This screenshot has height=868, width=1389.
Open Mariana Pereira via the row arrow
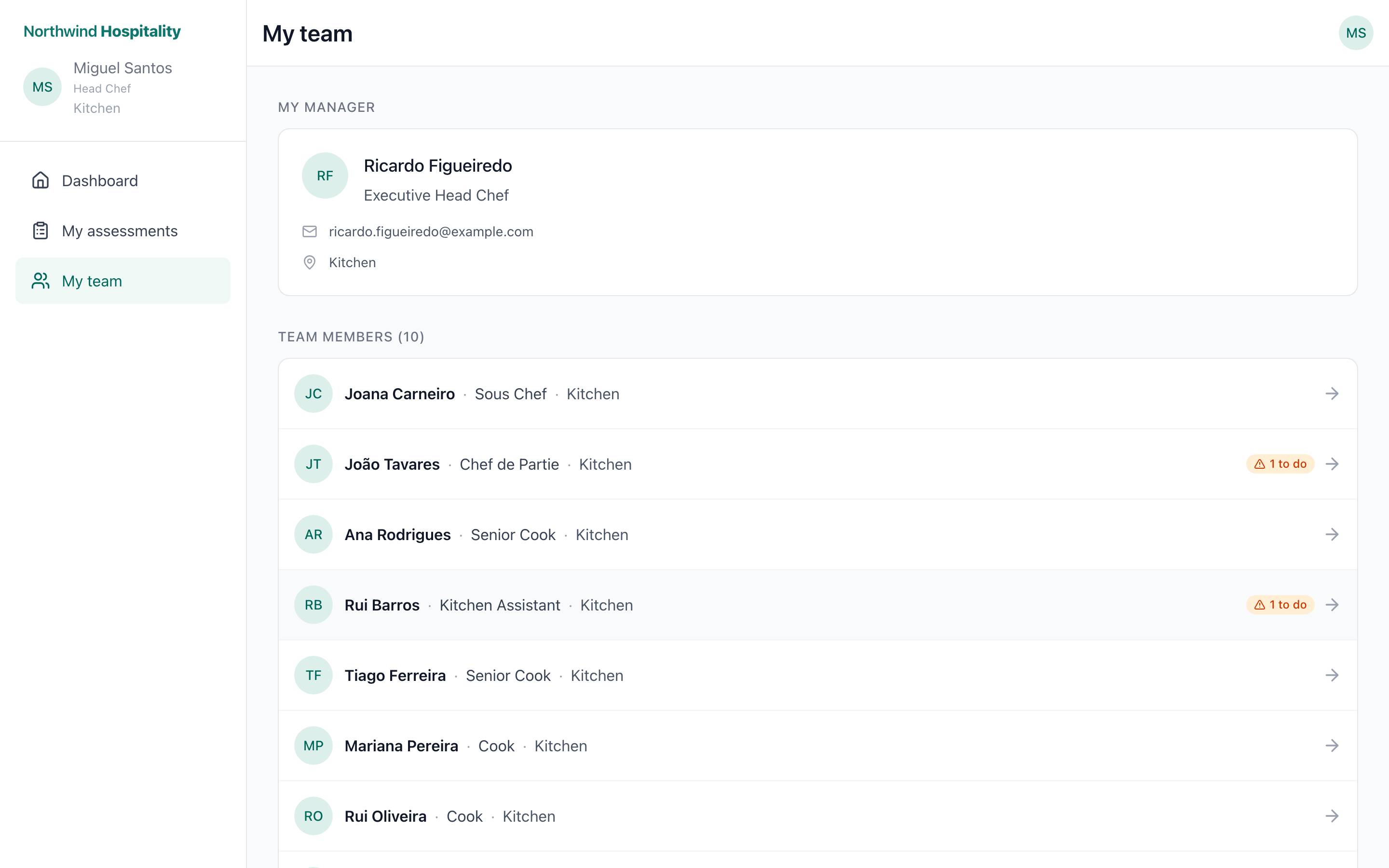[1332, 746]
